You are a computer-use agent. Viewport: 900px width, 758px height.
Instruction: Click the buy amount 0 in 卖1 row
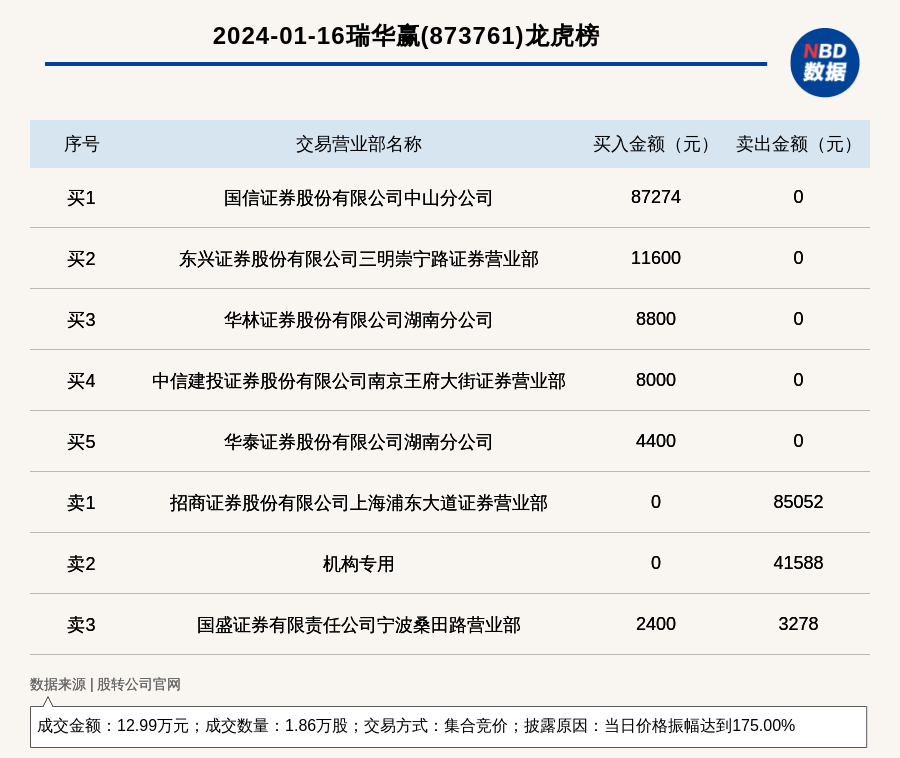pos(655,502)
